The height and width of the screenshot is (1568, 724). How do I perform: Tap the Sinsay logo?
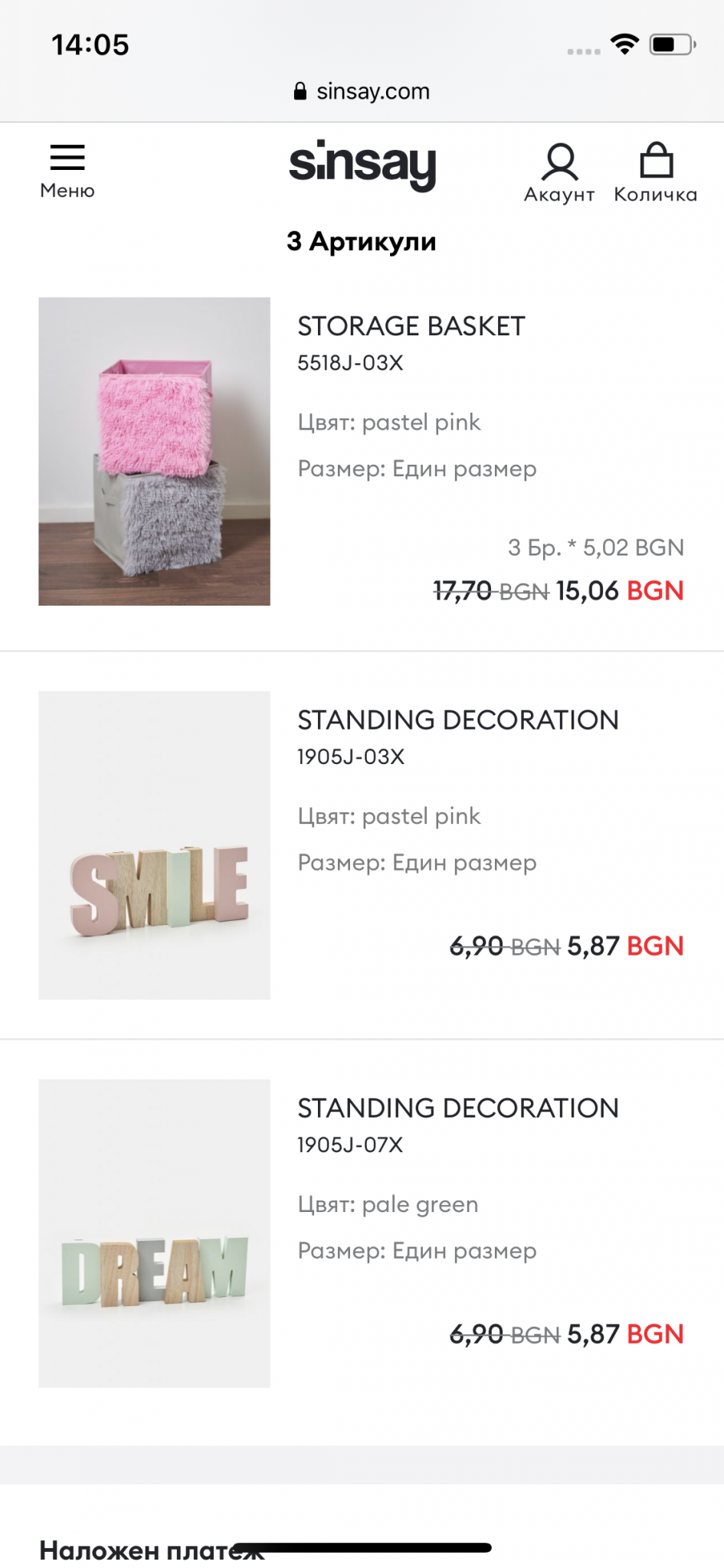point(362,164)
